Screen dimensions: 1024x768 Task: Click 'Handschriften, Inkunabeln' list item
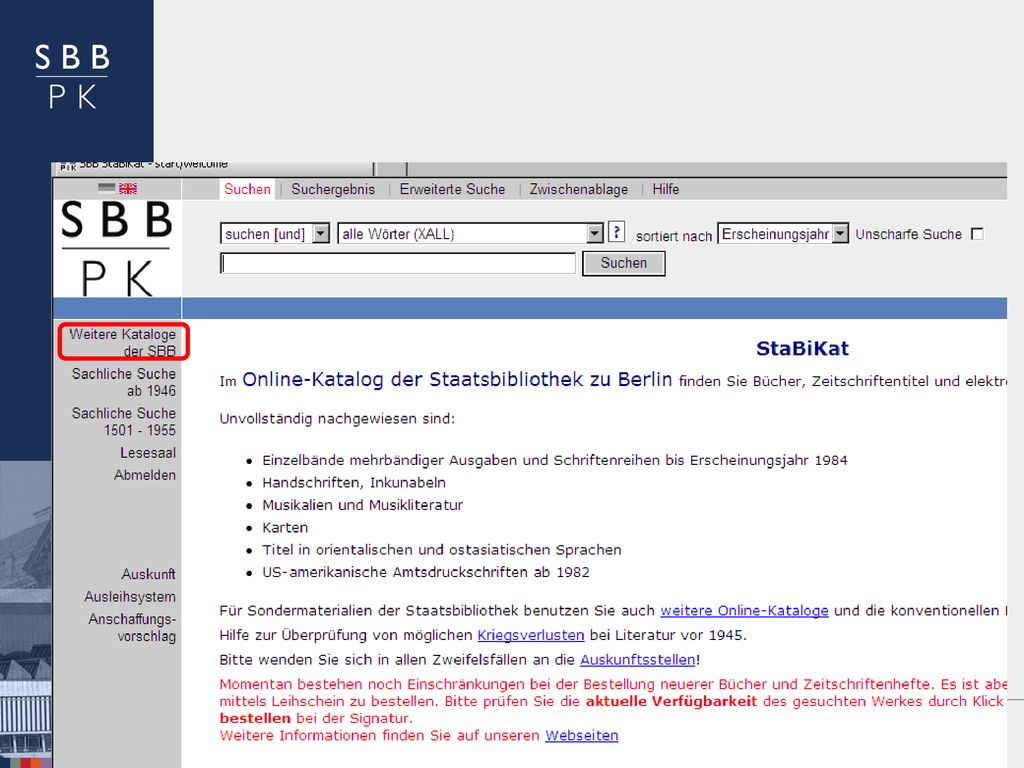[354, 483]
